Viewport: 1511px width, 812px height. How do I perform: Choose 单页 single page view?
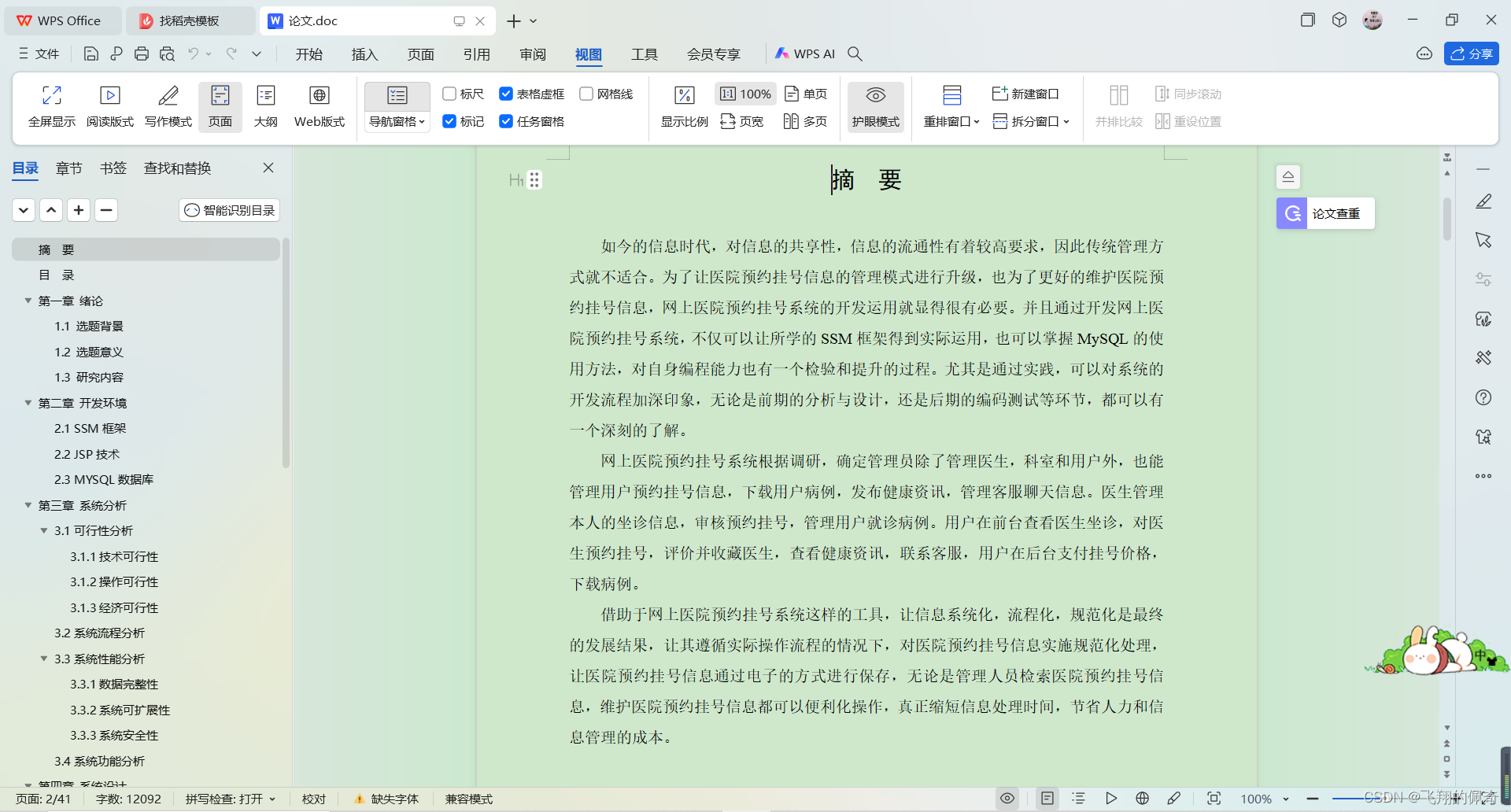pos(806,94)
